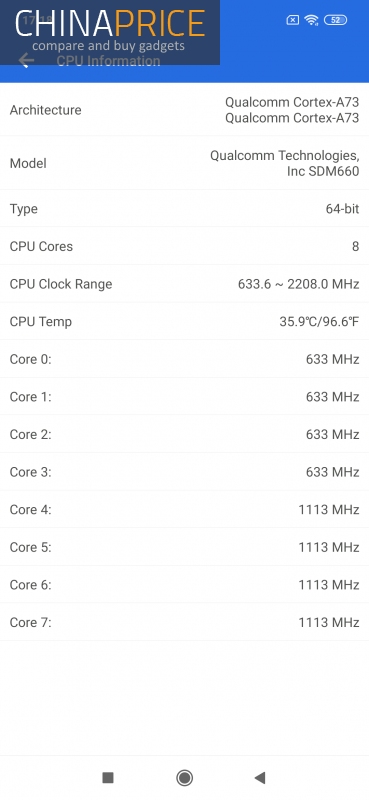Tap the back arrow in header
Image resolution: width=369 pixels, height=800 pixels.
[26, 61]
